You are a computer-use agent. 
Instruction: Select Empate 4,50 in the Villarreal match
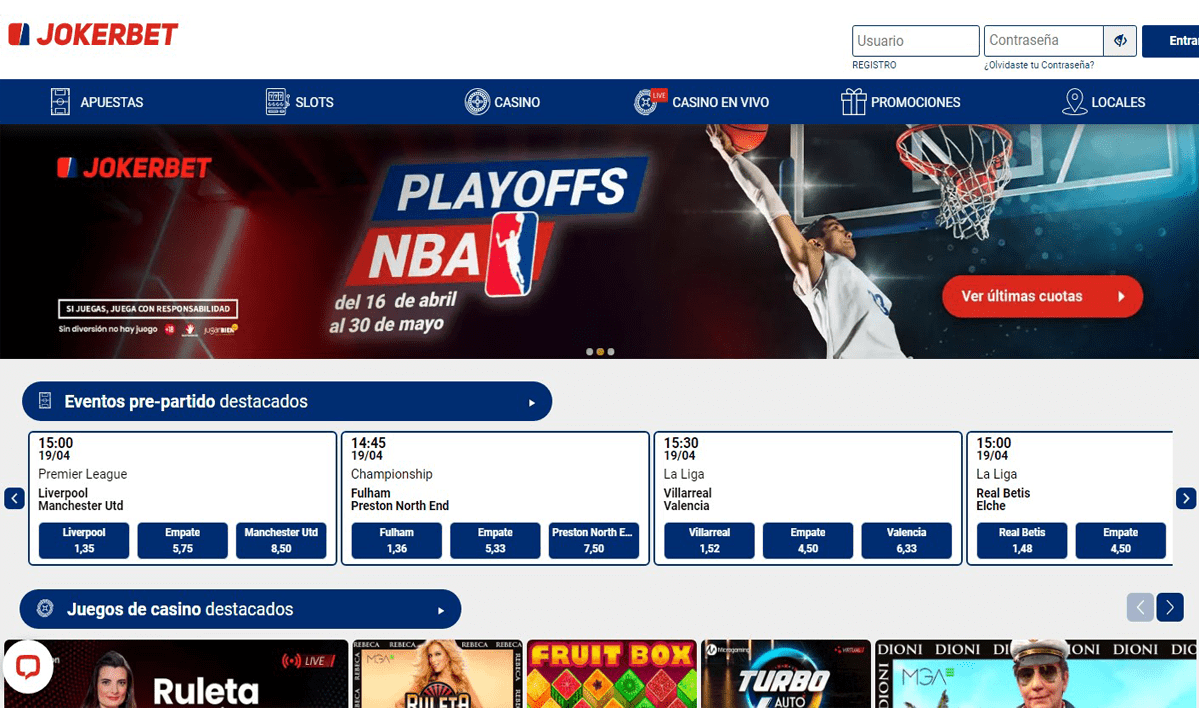coord(808,541)
